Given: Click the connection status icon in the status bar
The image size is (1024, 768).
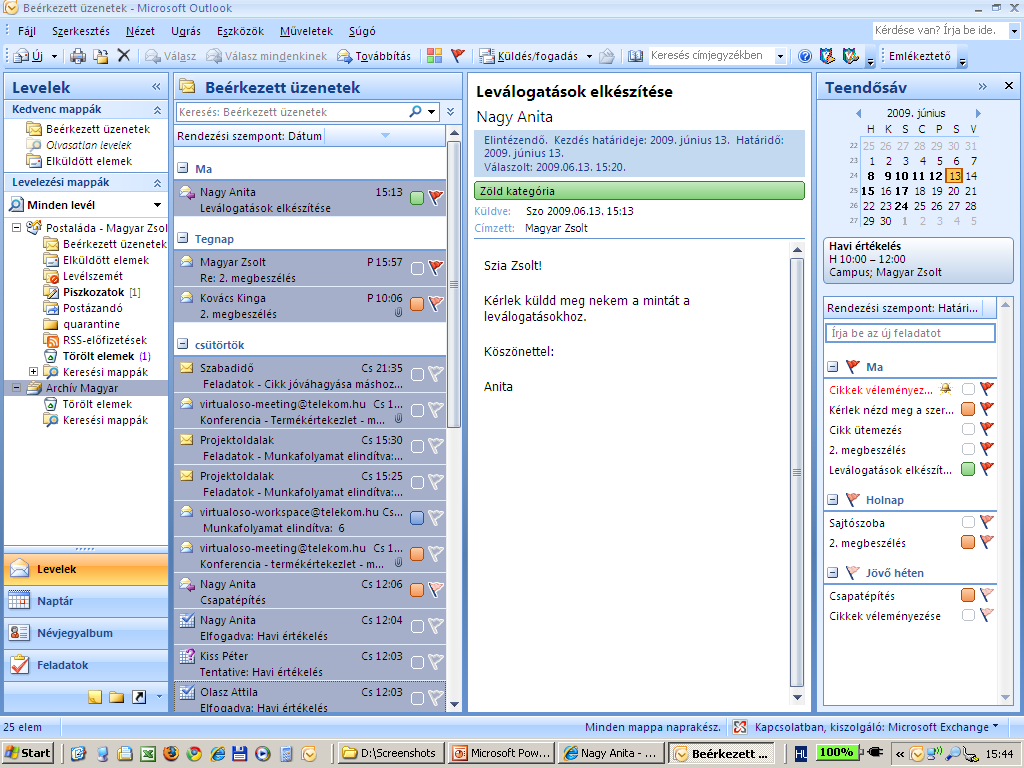Looking at the screenshot, I should (740, 727).
